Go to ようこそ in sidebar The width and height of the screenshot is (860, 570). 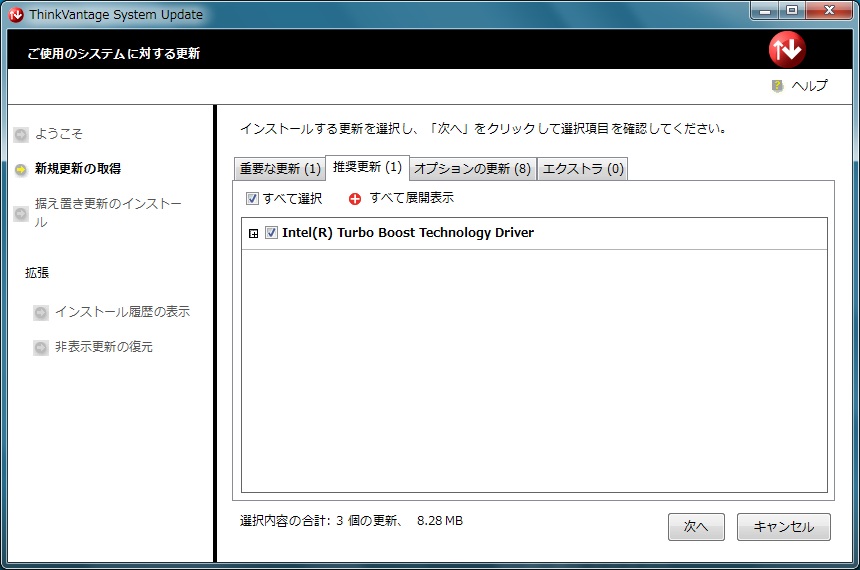(59, 134)
